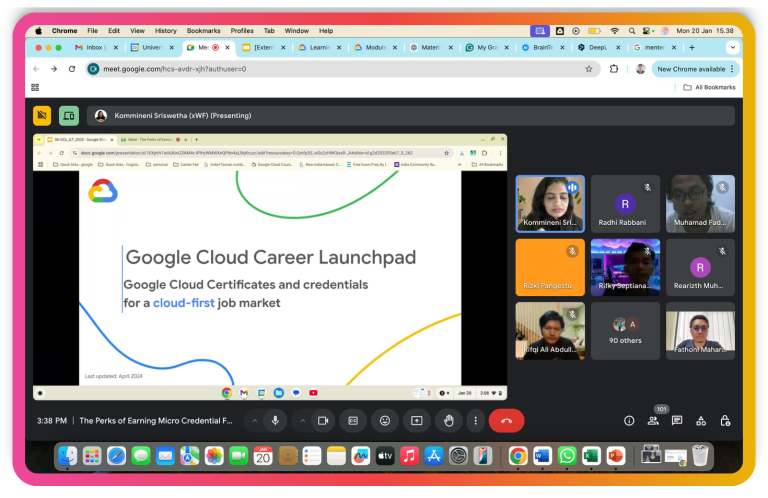The image size is (768, 498).
Task: Select Radhi Rabbani participant tile
Action: pyautogui.click(x=625, y=204)
